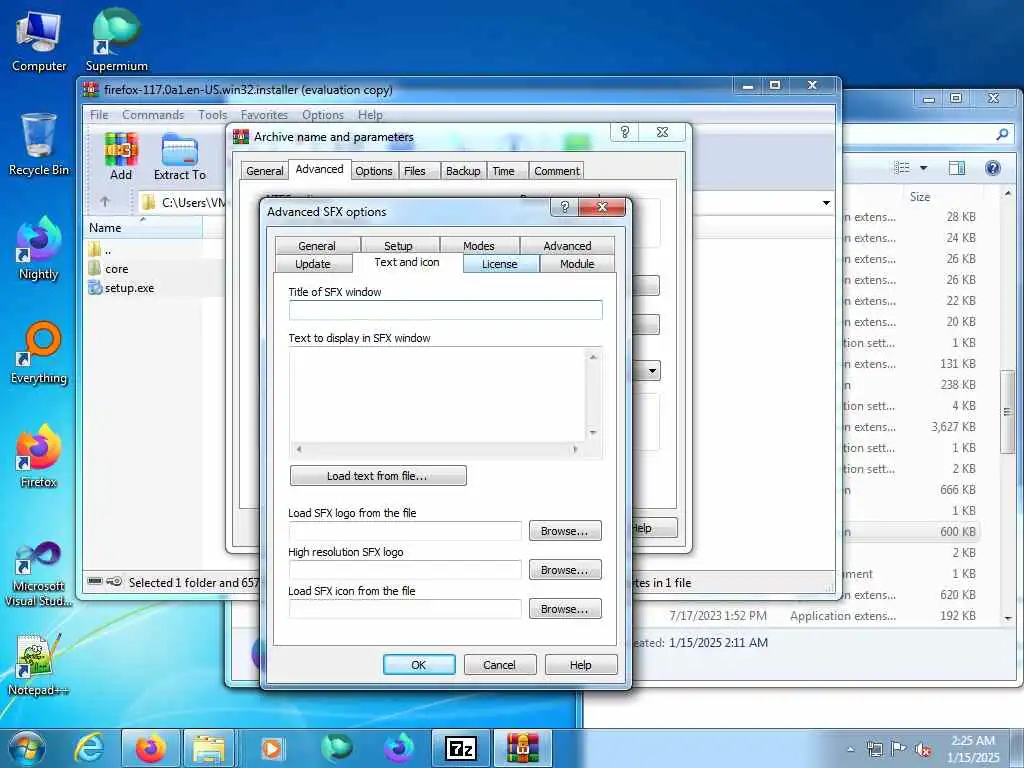This screenshot has width=1024, height=768.
Task: Click the Load SFX icon path field
Action: pos(405,609)
